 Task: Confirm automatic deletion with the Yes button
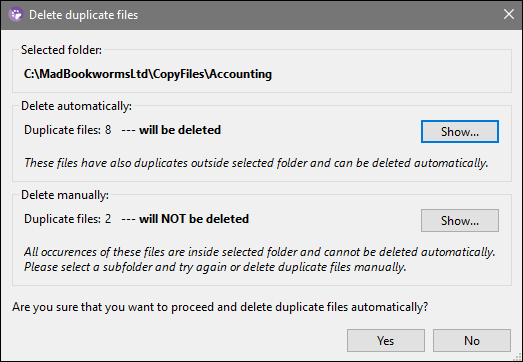[x=386, y=340]
